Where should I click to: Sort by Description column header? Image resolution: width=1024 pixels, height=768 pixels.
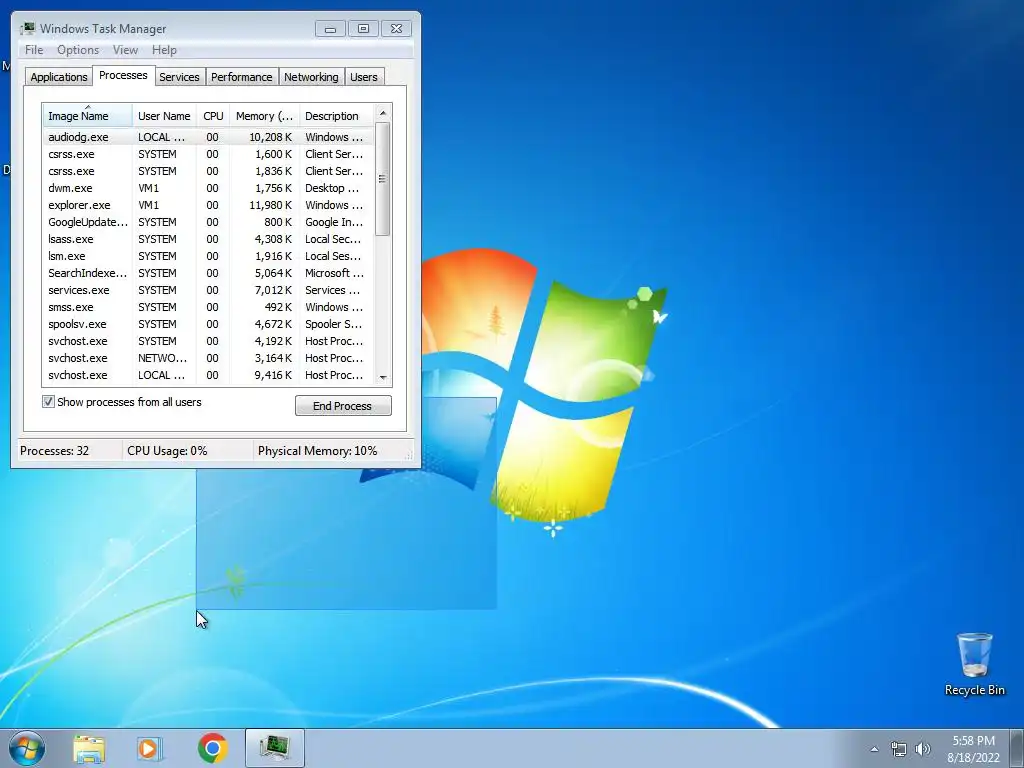336,116
